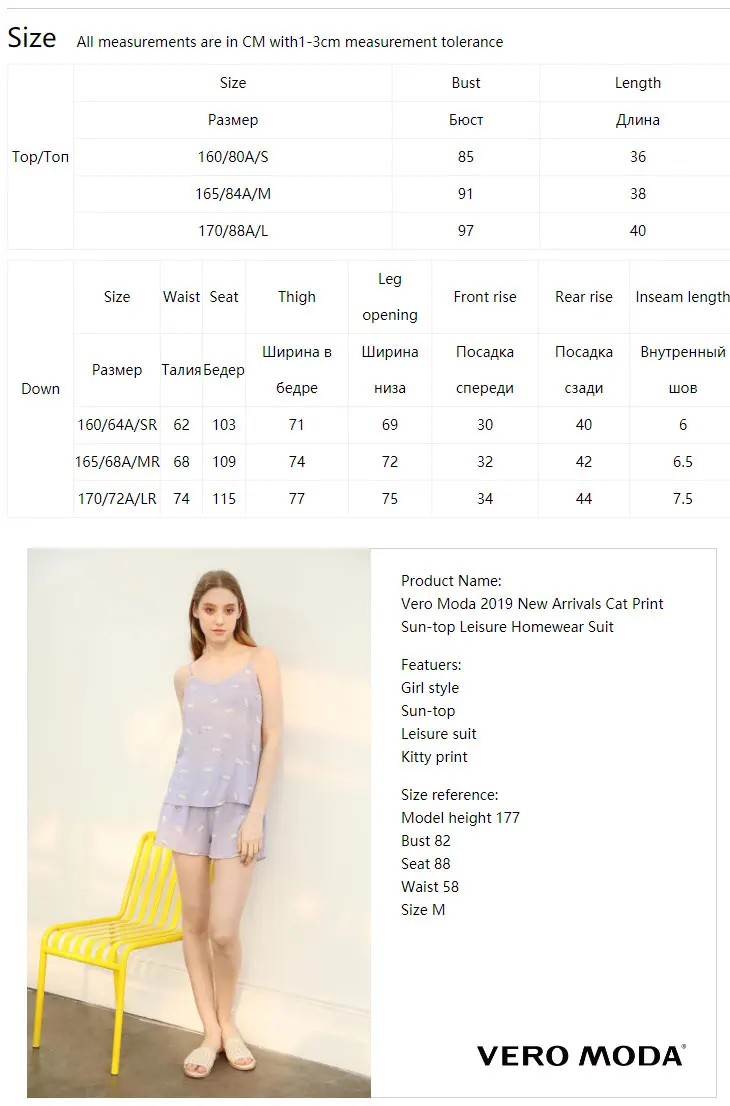730x1106 pixels.
Task: Click the 'Down' row label
Action: [40, 389]
